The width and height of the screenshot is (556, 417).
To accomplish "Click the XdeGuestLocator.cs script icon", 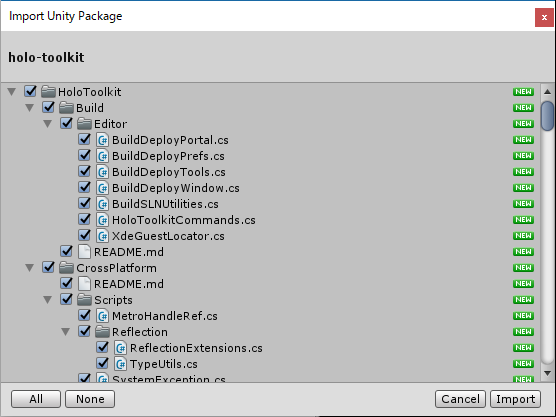I will [x=102, y=236].
